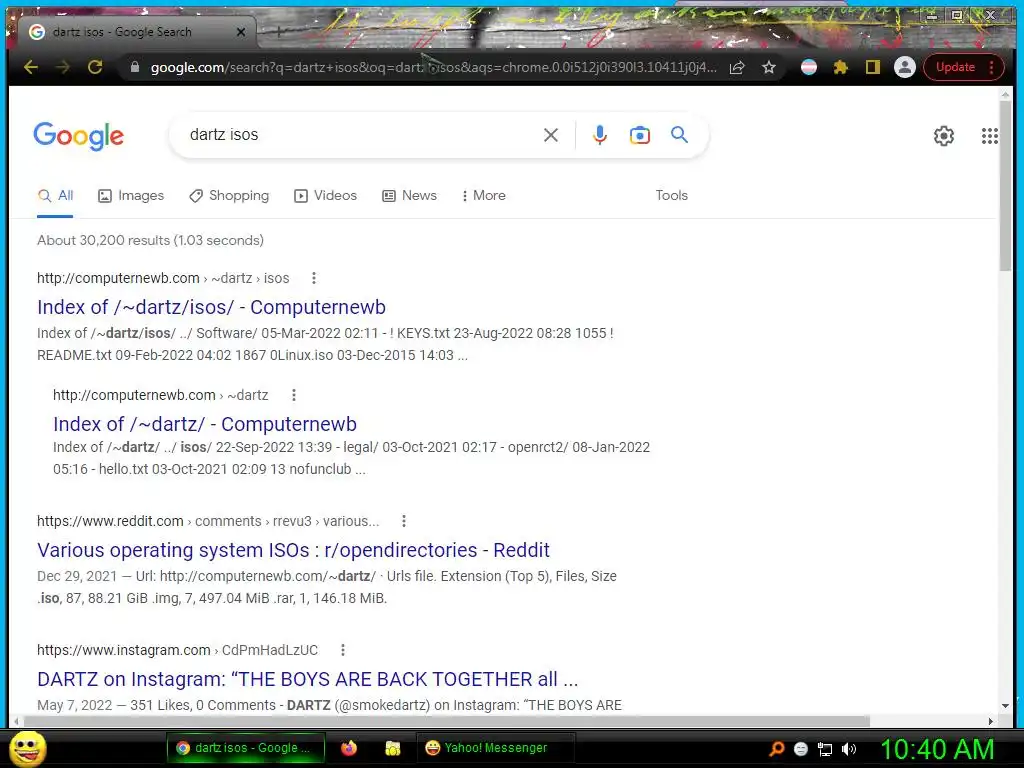Search by image with camera icon
The width and height of the screenshot is (1024, 768).
click(x=639, y=135)
